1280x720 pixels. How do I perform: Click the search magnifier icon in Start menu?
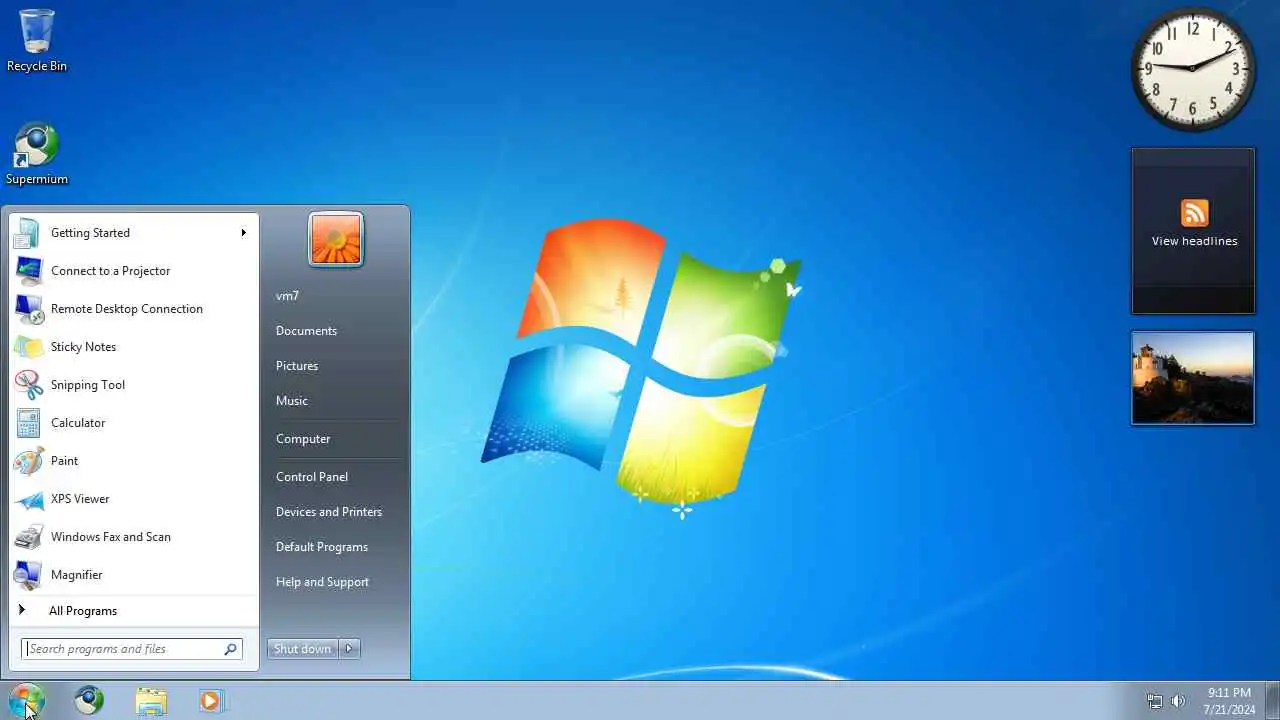click(x=230, y=649)
